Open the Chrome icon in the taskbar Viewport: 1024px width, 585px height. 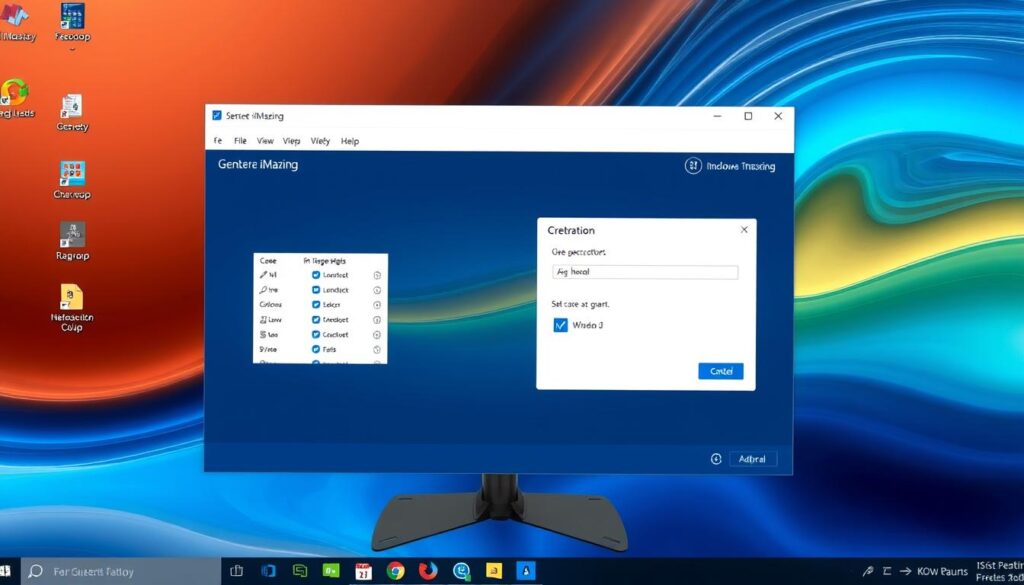tap(395, 571)
